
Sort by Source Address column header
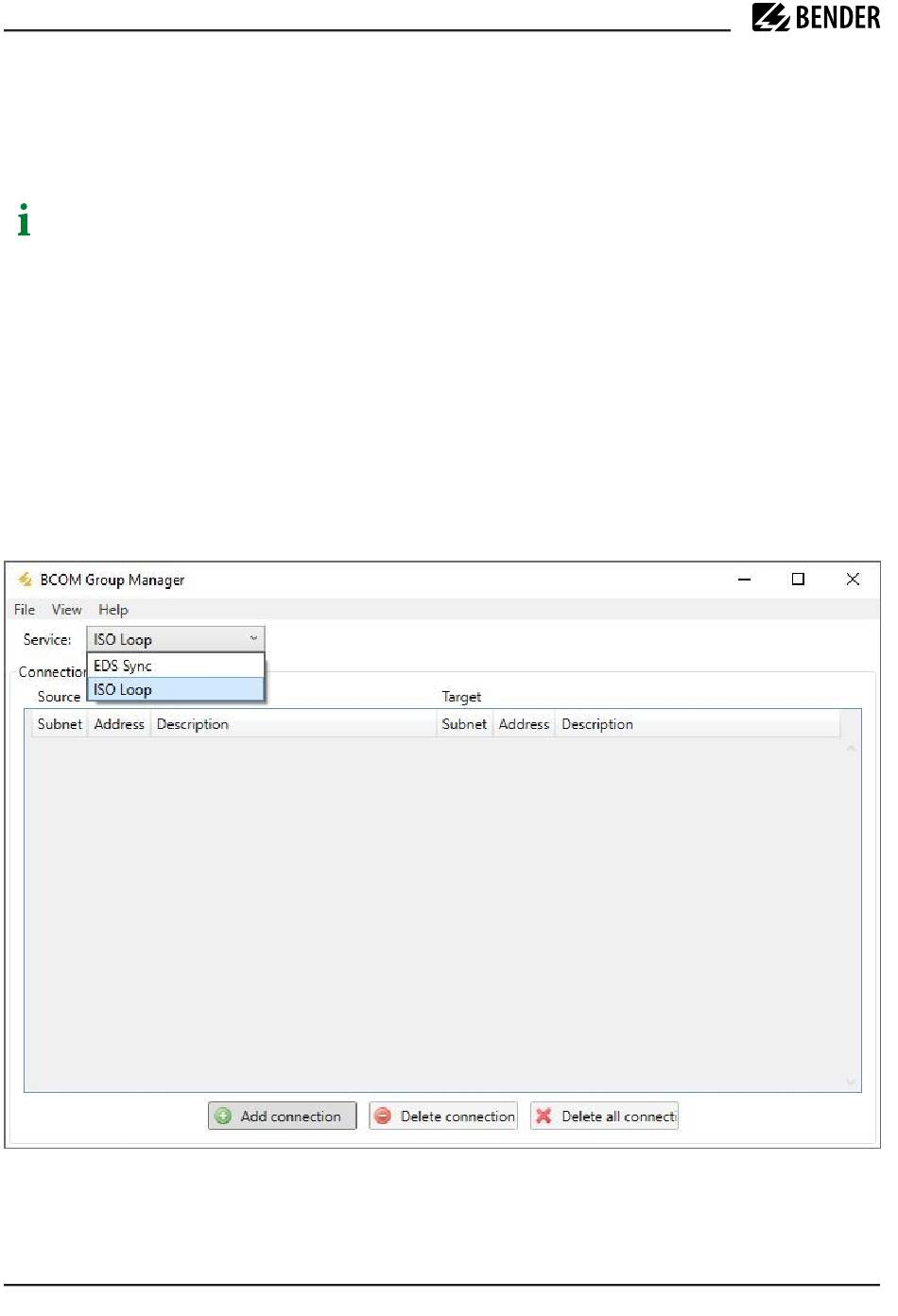pos(119,724)
